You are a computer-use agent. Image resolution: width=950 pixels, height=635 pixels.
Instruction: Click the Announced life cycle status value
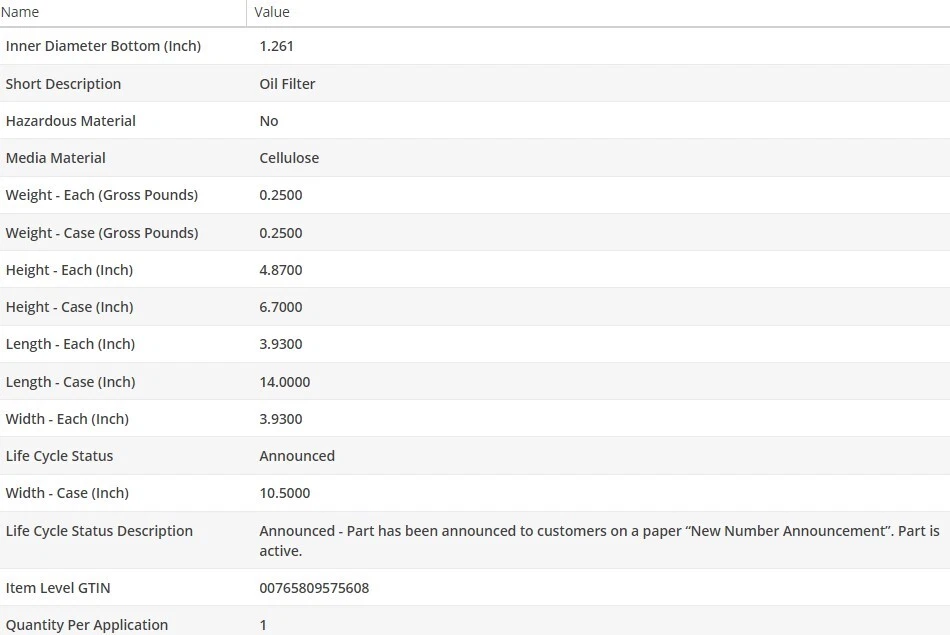[x=297, y=456]
